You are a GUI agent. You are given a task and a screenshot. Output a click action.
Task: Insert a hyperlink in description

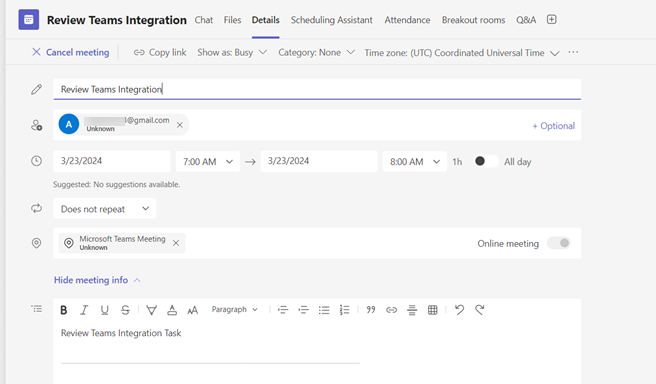point(391,310)
